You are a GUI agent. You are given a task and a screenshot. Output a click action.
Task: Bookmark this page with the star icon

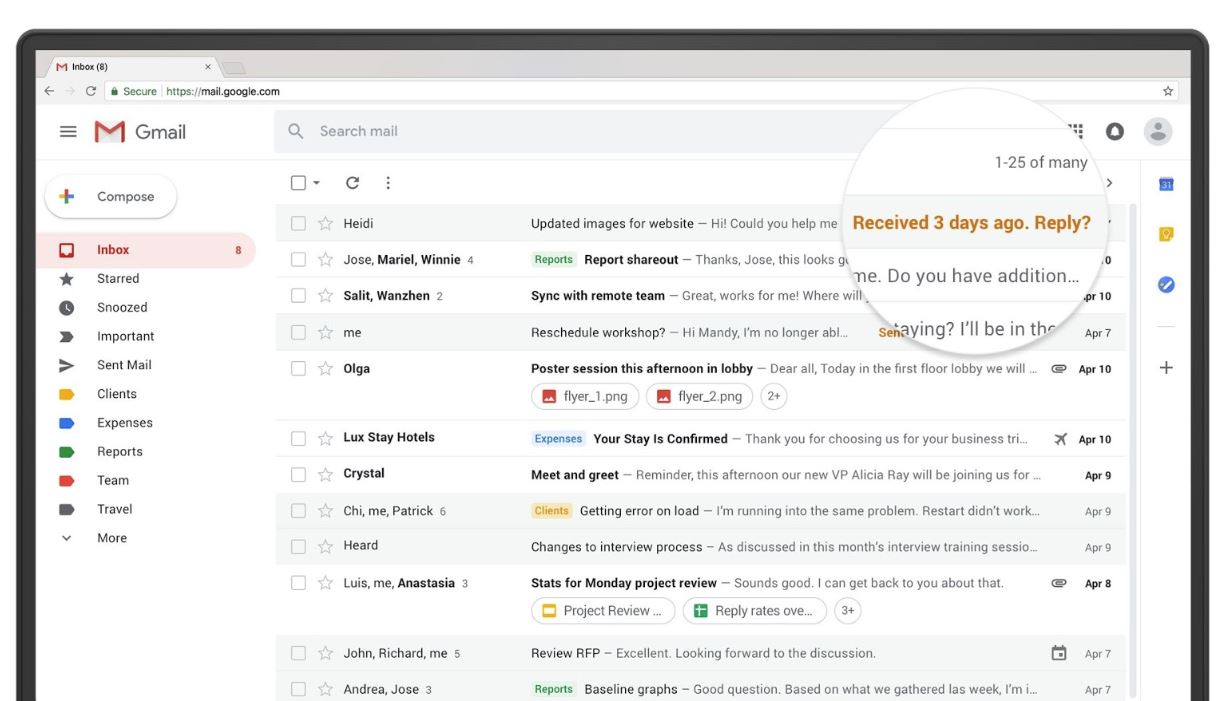coord(1168,91)
